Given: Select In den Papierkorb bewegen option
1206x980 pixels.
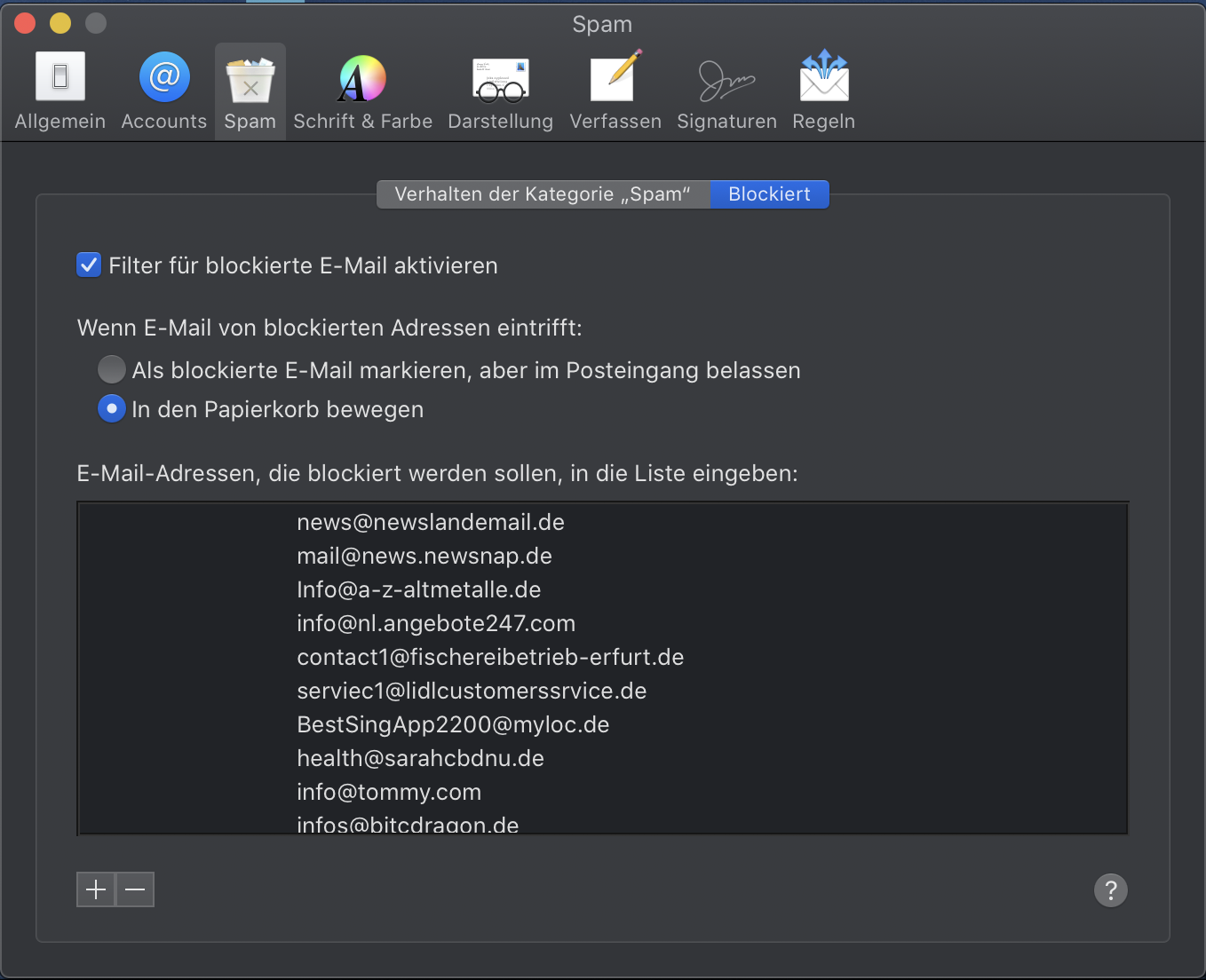Looking at the screenshot, I should click(x=112, y=409).
